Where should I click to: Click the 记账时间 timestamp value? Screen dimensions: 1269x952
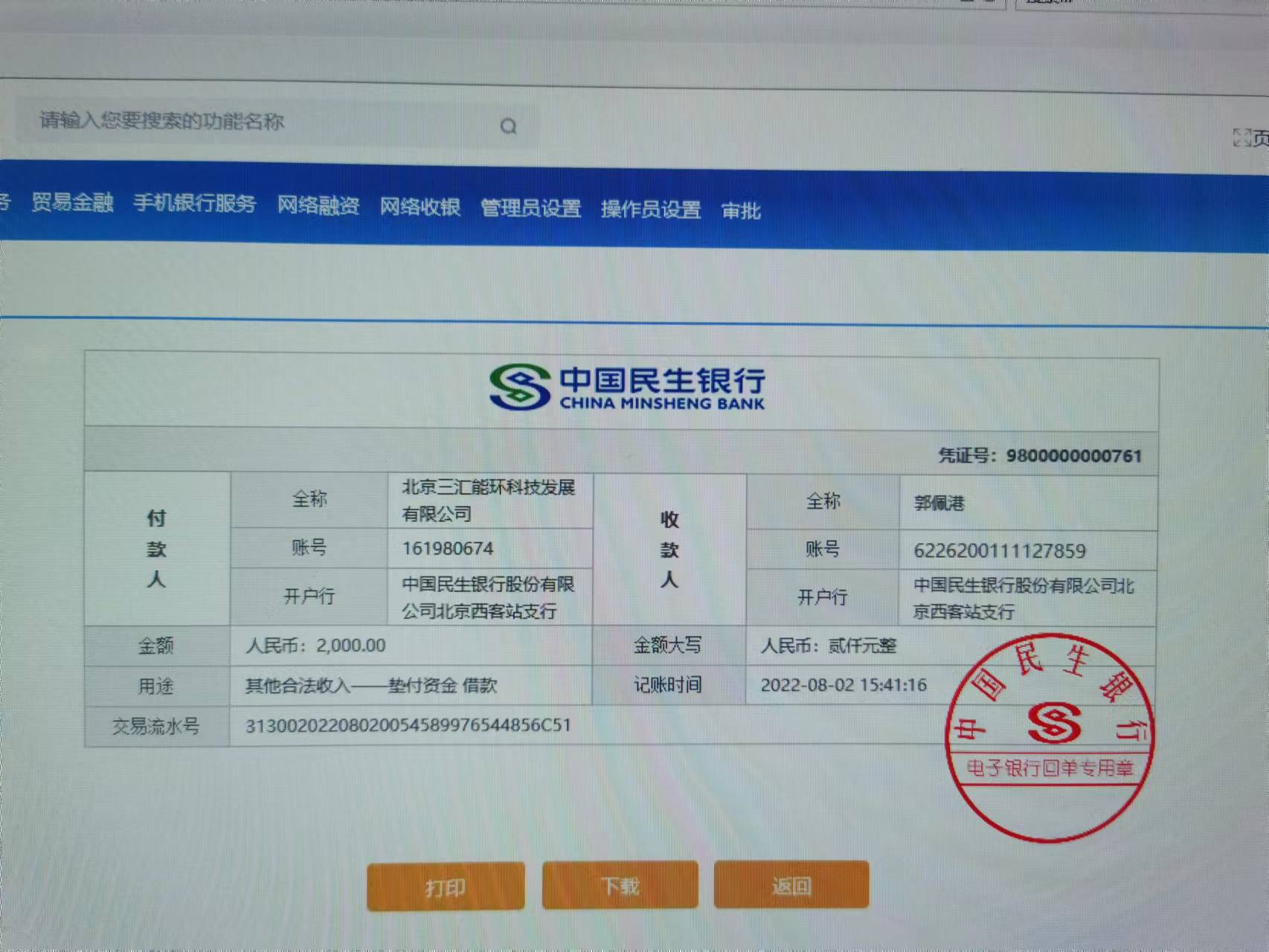point(844,685)
